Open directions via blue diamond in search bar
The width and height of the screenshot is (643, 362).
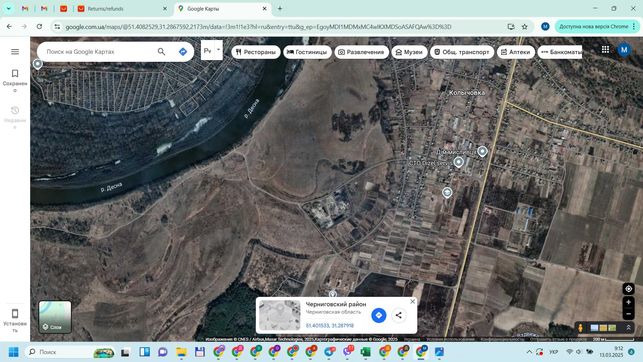click(x=183, y=52)
